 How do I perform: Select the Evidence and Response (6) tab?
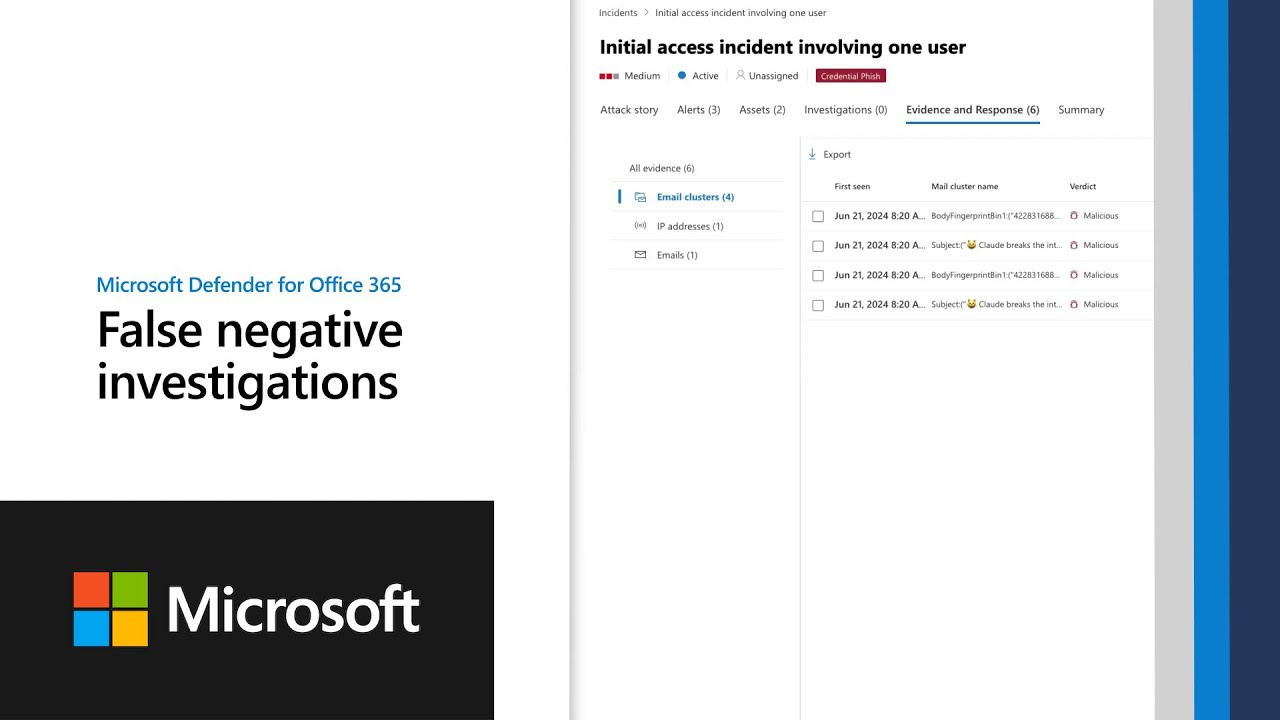[972, 110]
